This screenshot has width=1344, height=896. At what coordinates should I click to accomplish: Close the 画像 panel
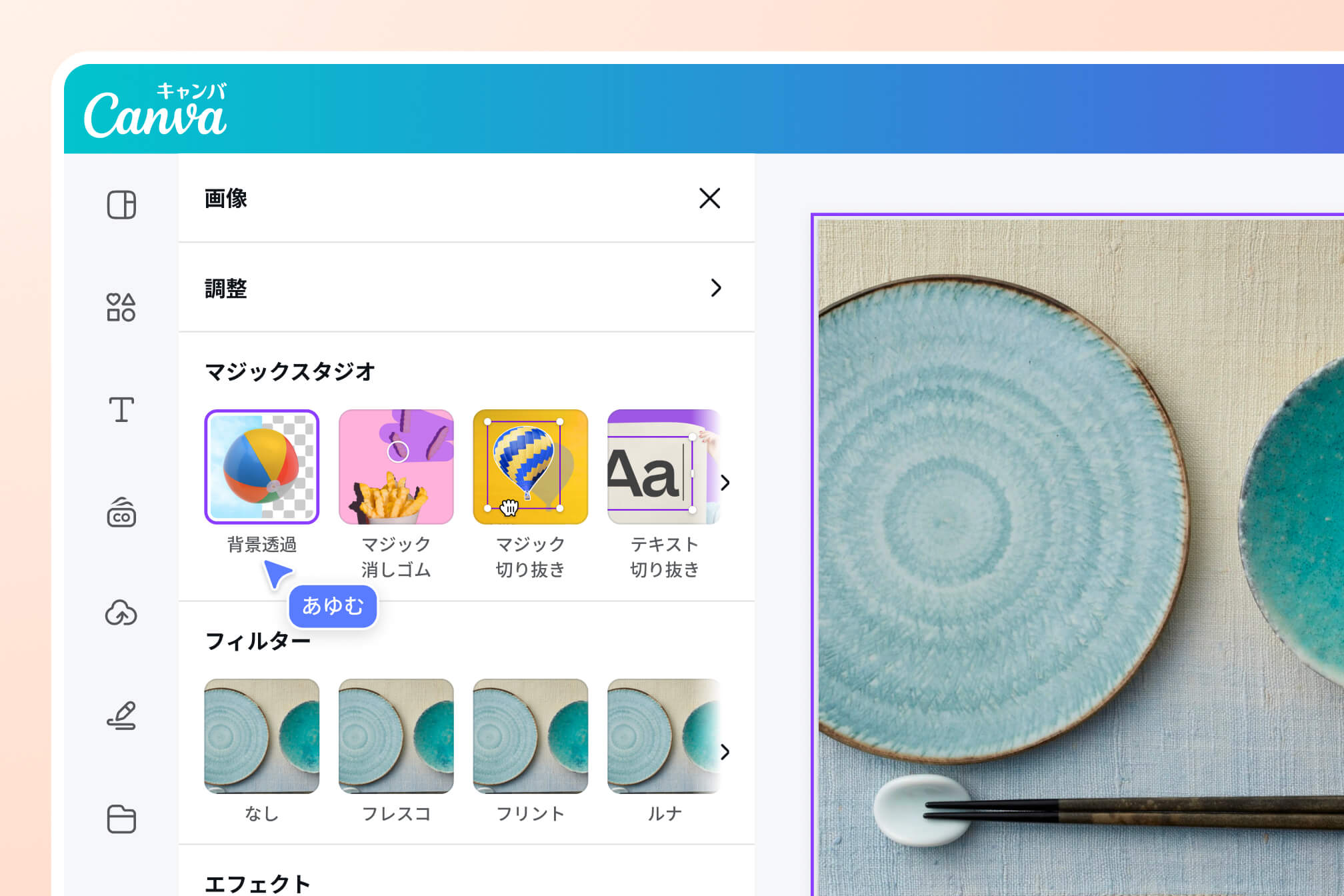(x=709, y=198)
